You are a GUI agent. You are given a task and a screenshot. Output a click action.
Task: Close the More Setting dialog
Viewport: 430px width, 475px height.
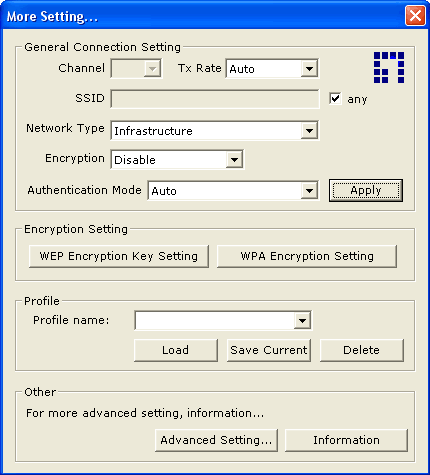(415, 16)
